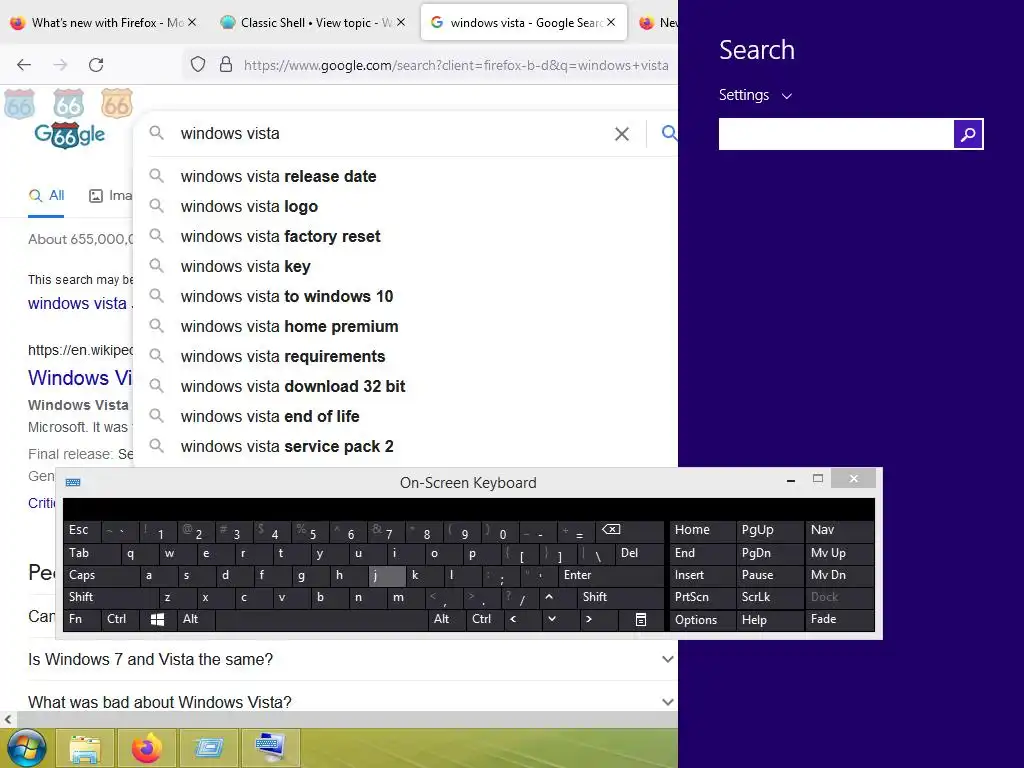Reload the page in Firefox

point(96,65)
